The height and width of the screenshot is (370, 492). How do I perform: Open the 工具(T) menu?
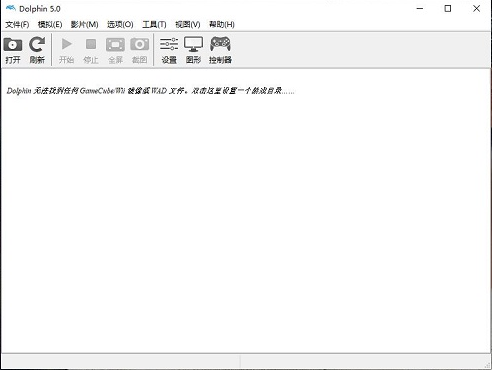coord(154,24)
